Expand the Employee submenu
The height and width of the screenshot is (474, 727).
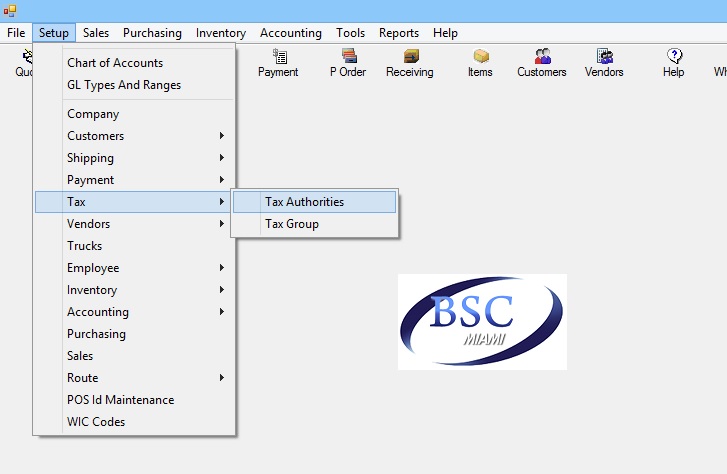coord(134,268)
